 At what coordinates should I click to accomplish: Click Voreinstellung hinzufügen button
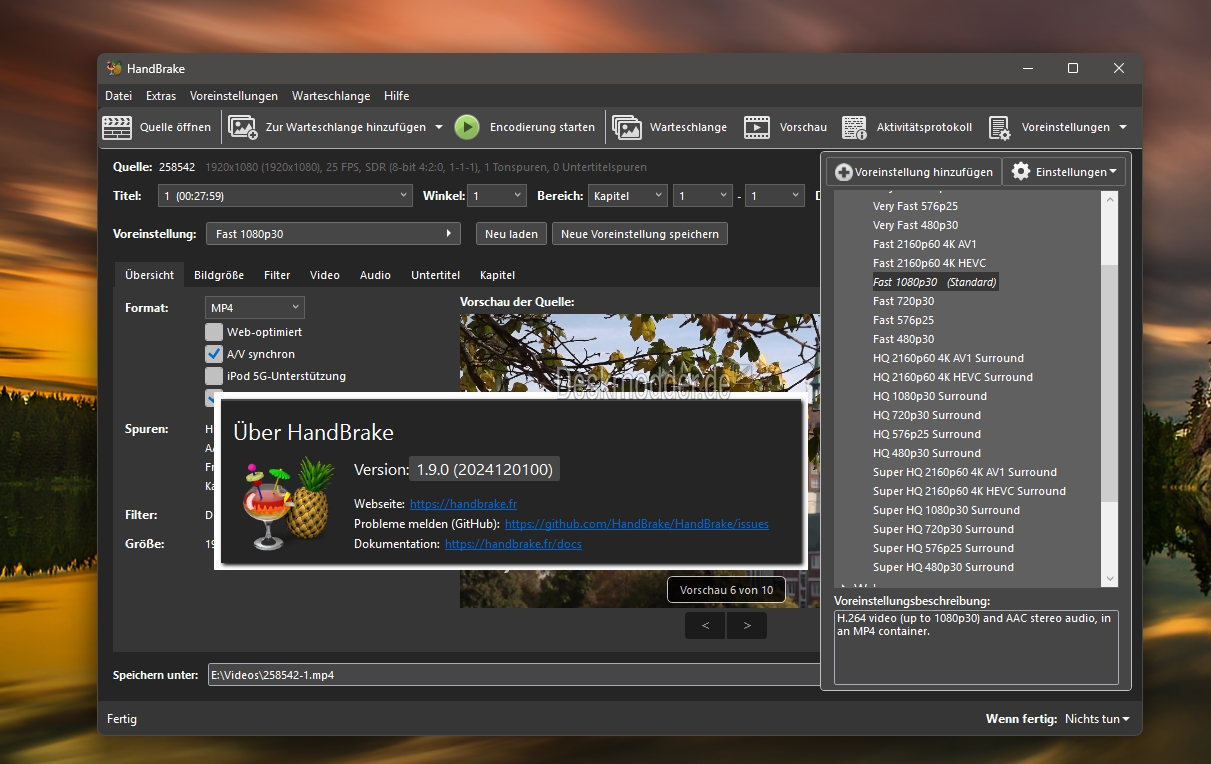click(x=914, y=172)
